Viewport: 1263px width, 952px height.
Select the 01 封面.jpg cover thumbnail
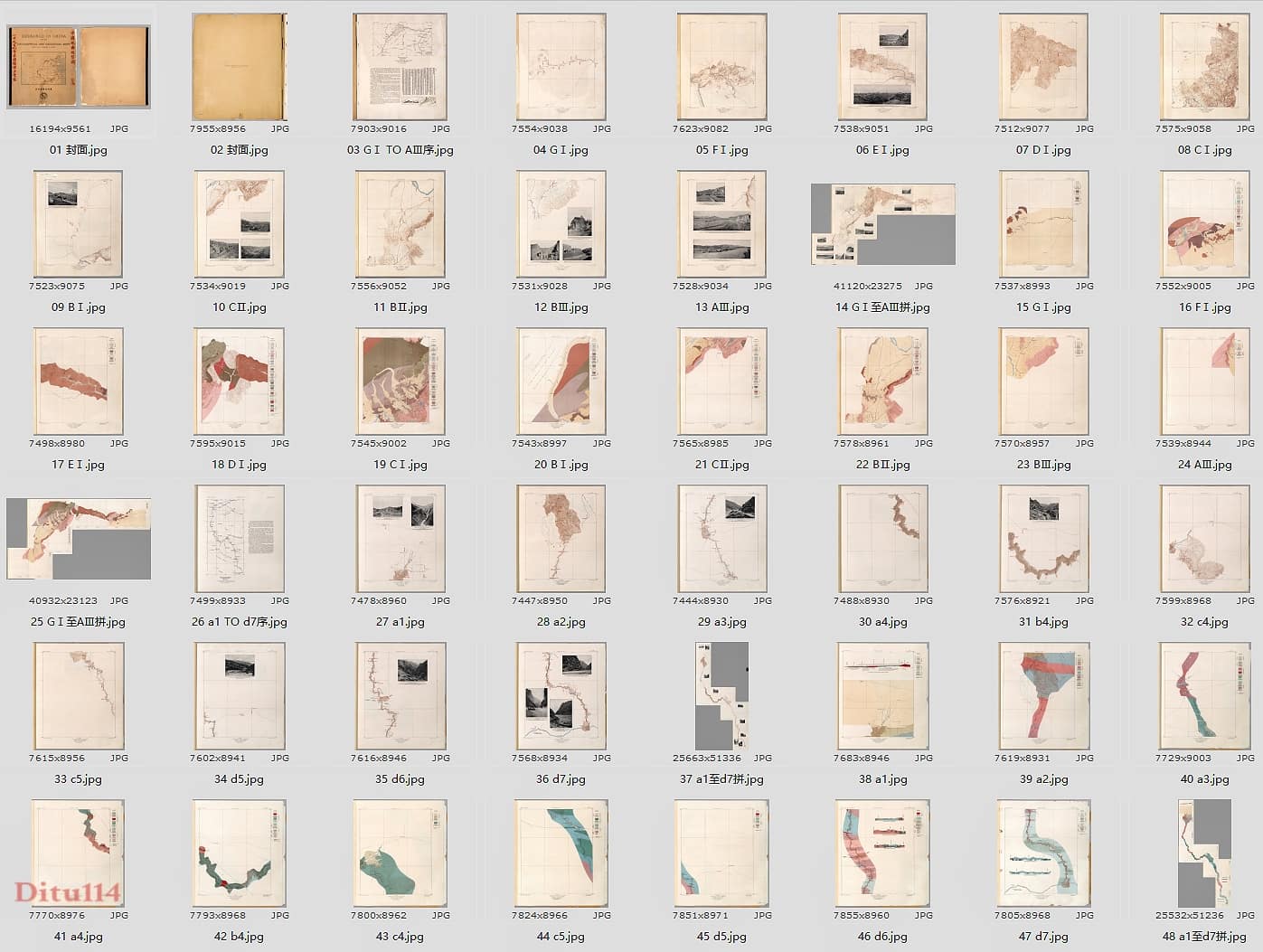point(78,67)
